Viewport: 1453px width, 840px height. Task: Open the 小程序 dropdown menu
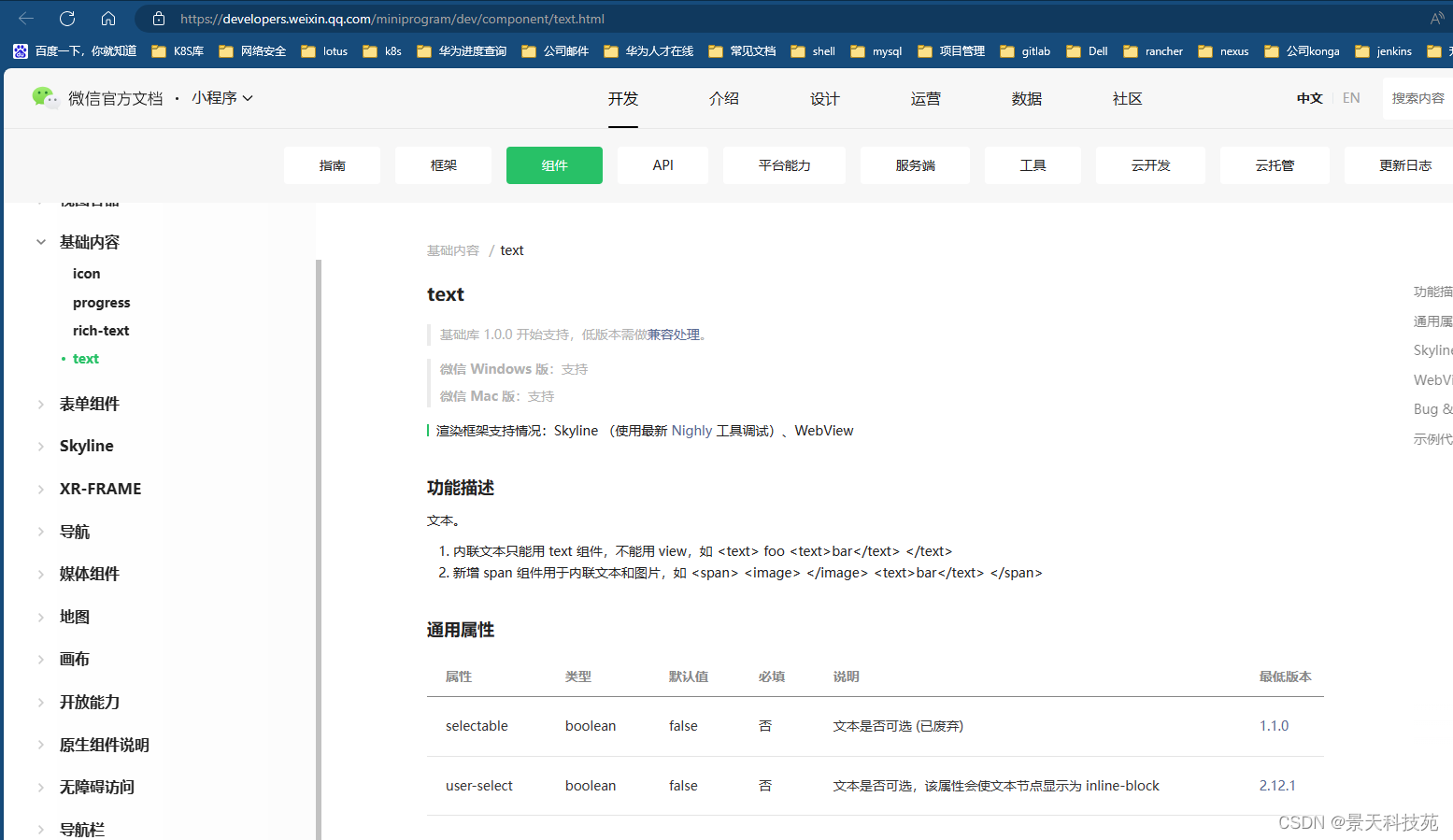222,98
